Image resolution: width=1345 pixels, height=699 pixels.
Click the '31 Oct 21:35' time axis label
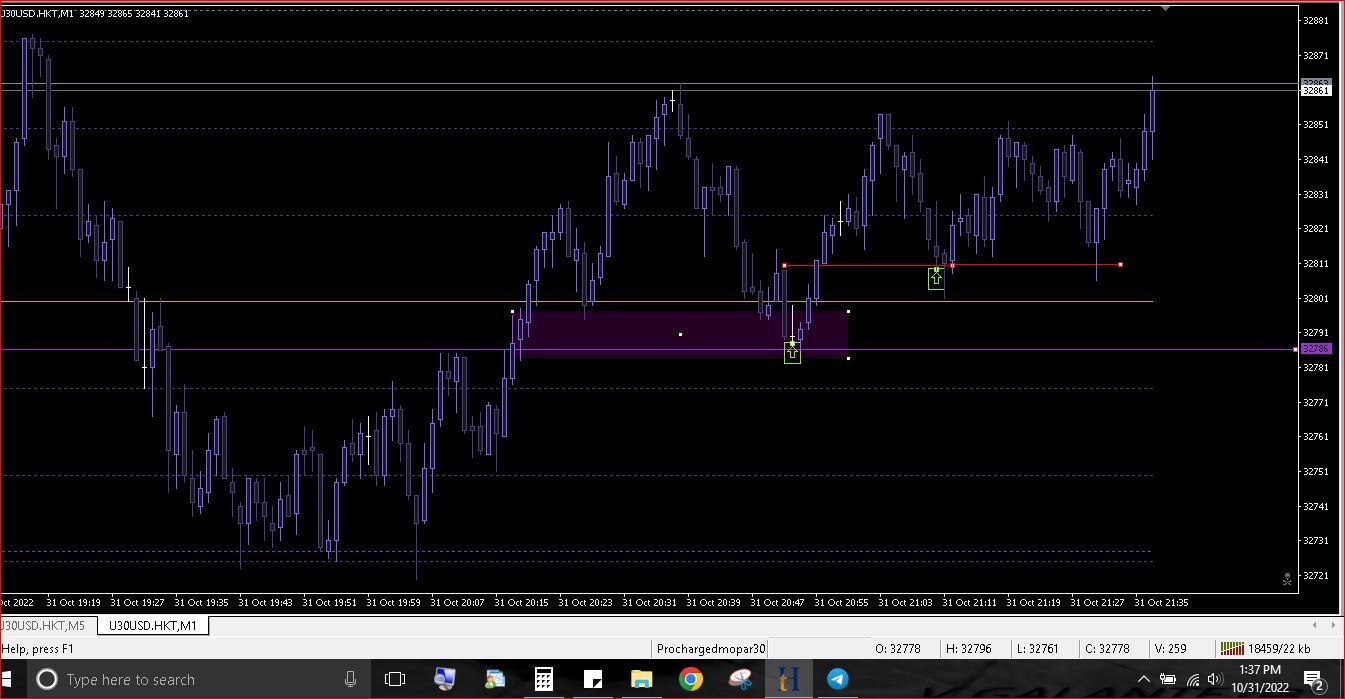1161,603
